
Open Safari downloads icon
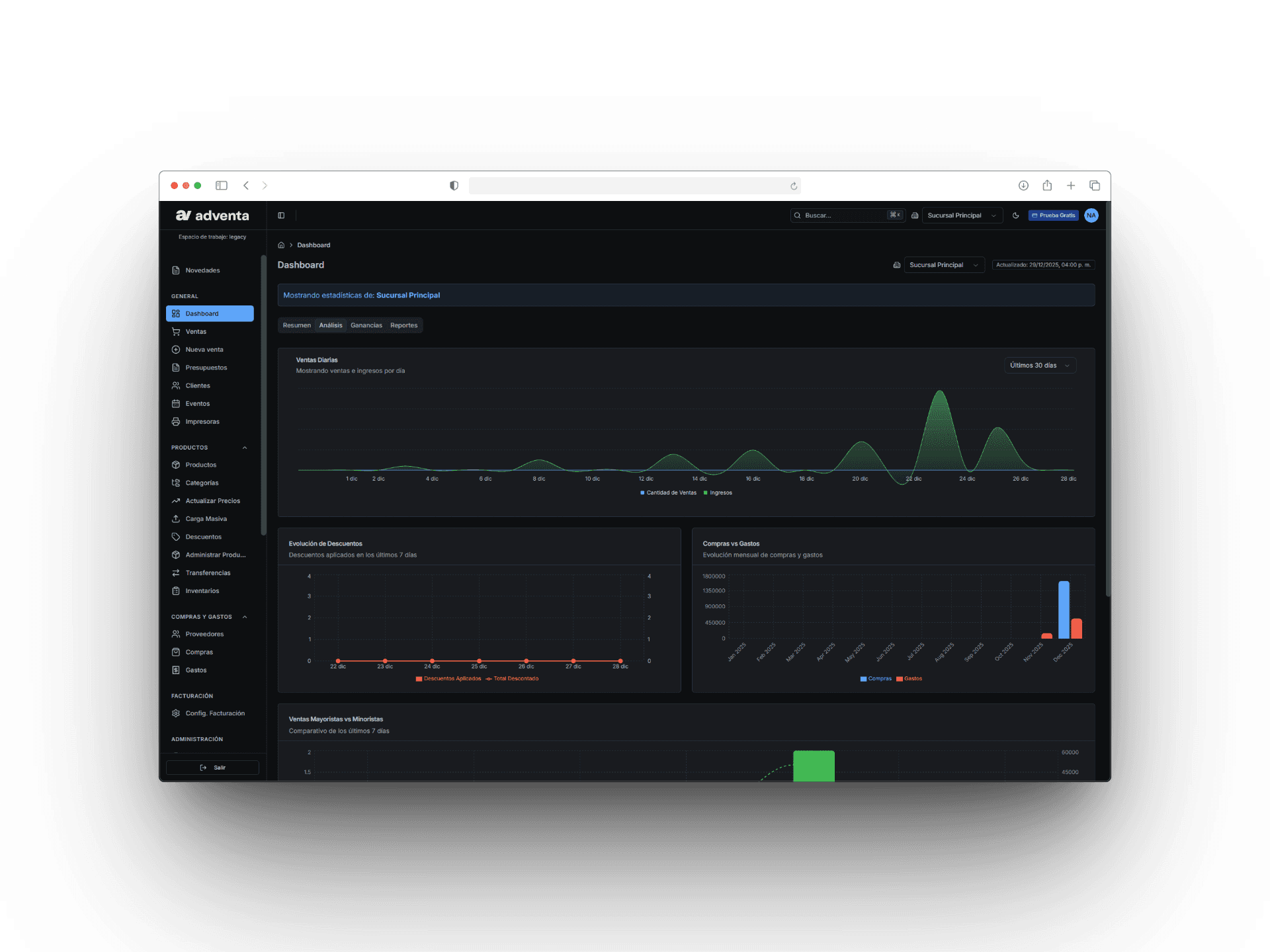click(x=1023, y=186)
